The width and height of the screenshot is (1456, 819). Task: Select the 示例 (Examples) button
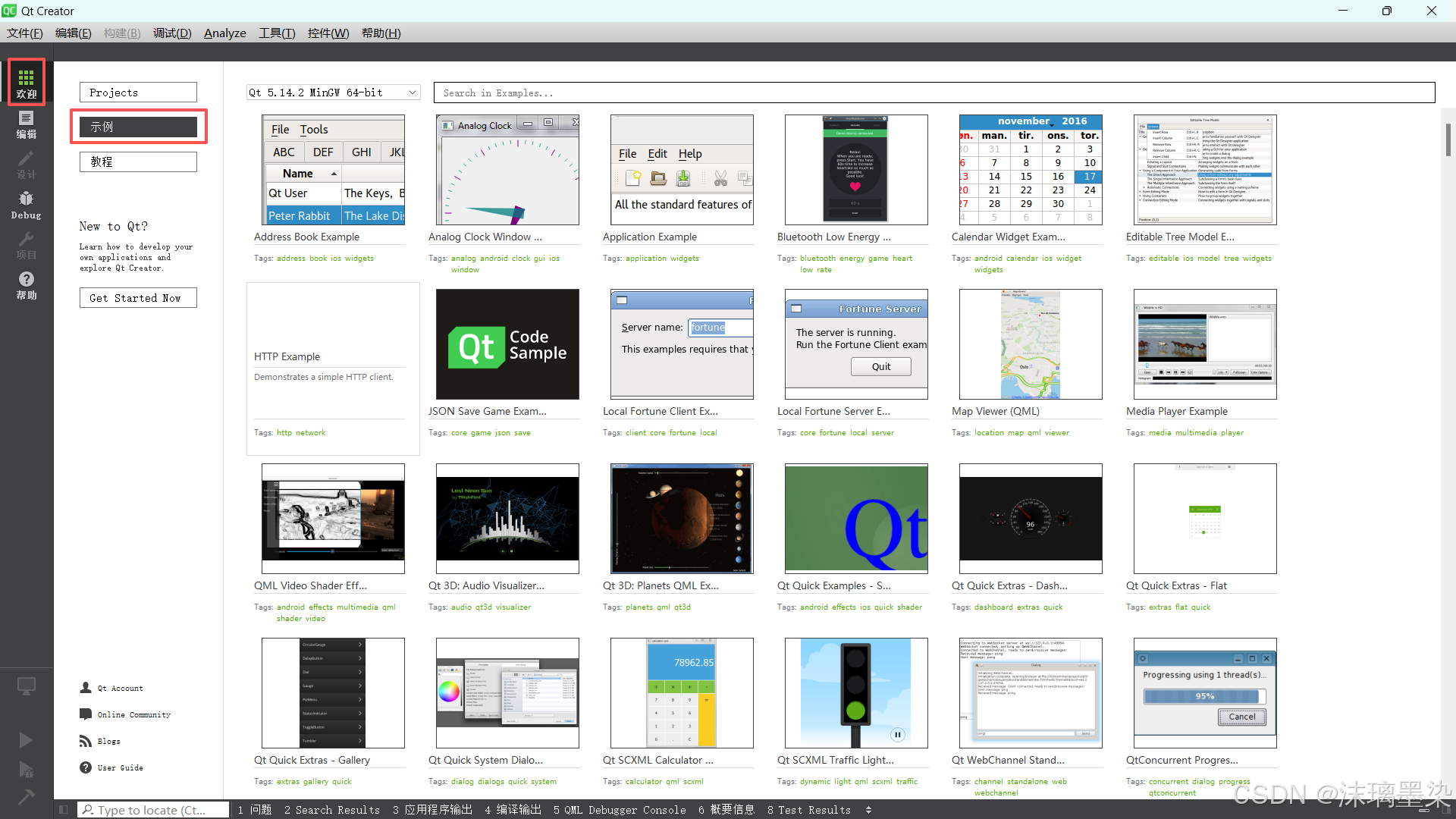click(138, 127)
